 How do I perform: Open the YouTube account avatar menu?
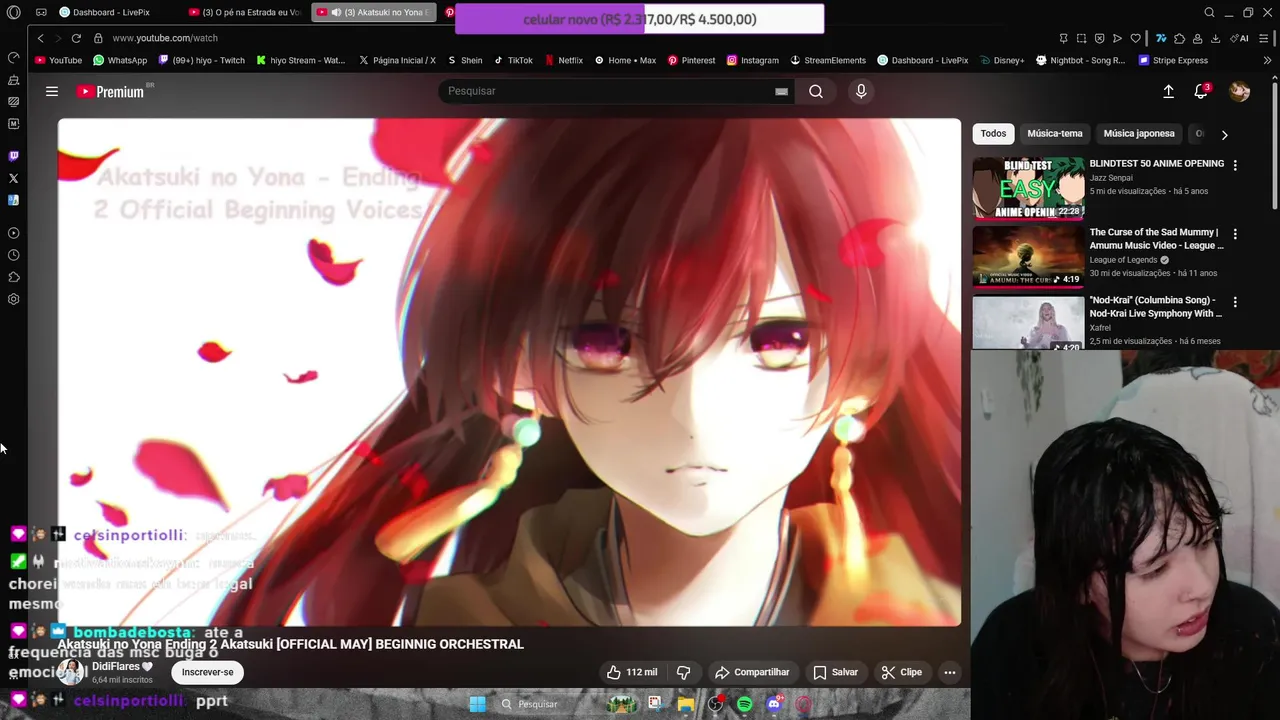[1240, 91]
